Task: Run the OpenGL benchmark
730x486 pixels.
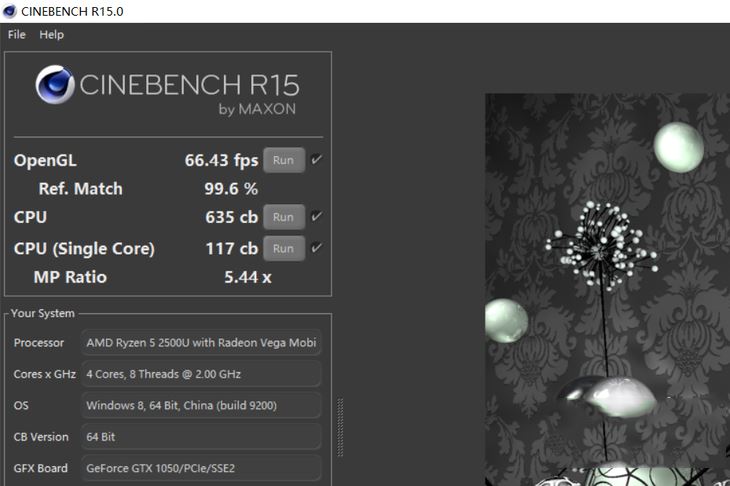Action: tap(284, 160)
